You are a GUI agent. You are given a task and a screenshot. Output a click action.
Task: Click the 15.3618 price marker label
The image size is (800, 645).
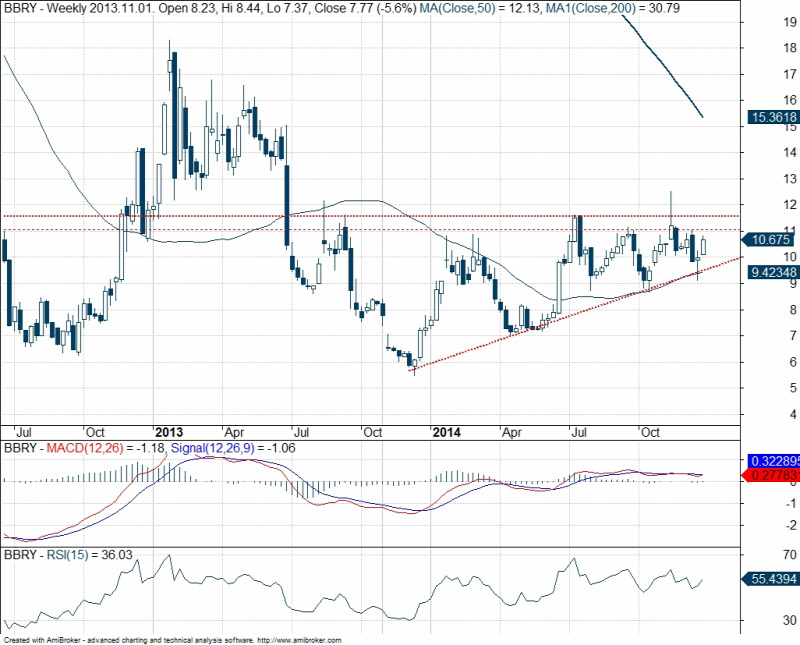(773, 117)
